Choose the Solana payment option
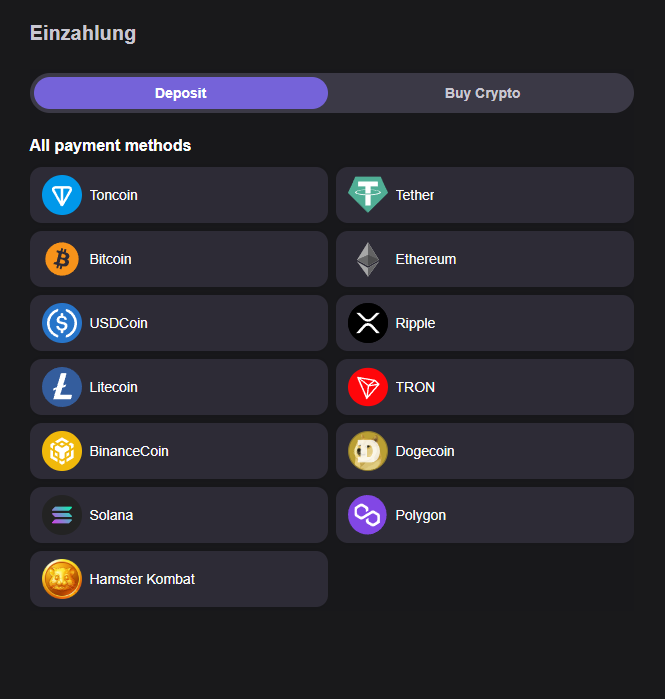 coord(179,515)
